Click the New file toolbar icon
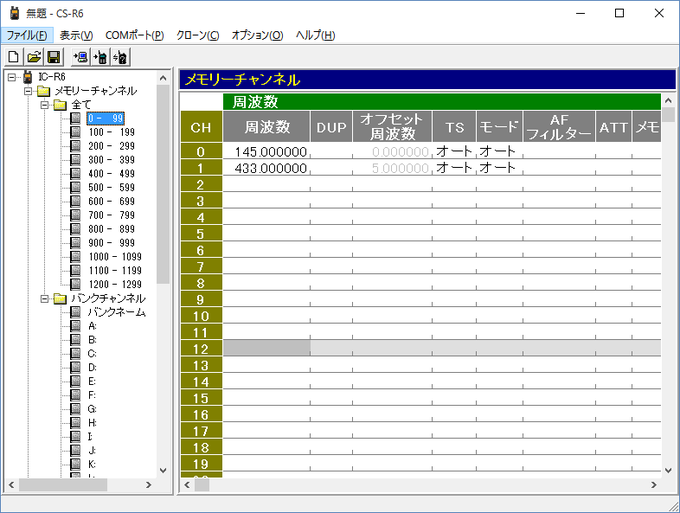680x513 pixels. click(14, 57)
